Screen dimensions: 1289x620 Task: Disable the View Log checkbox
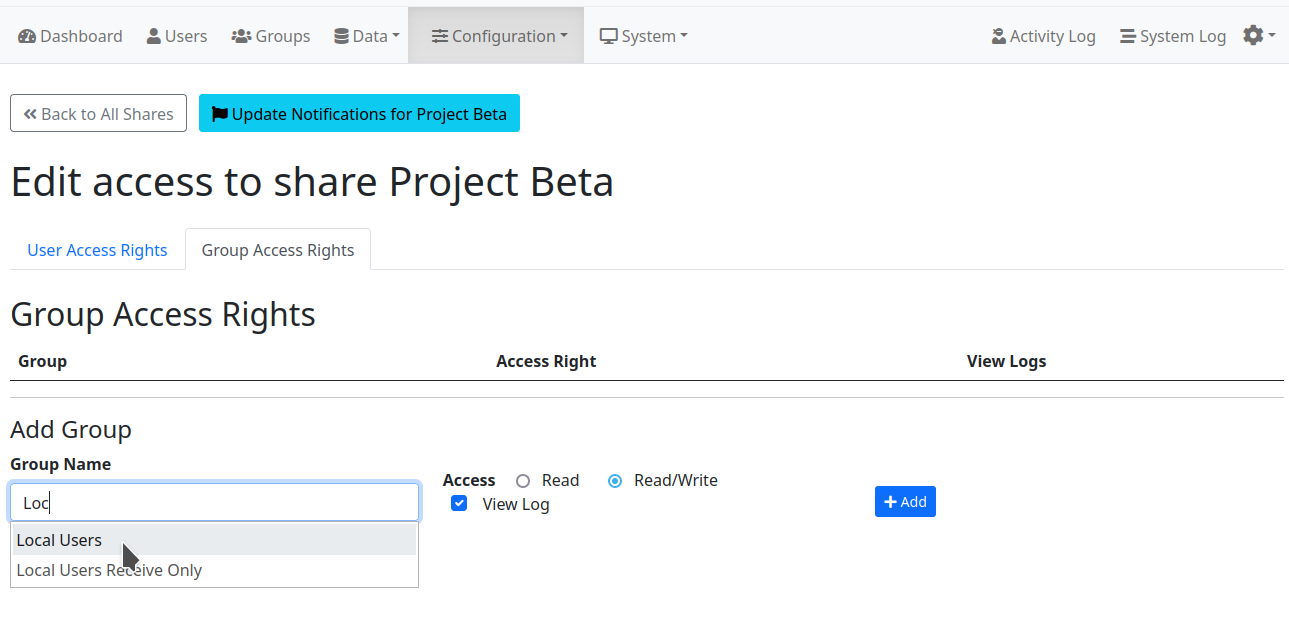(458, 504)
